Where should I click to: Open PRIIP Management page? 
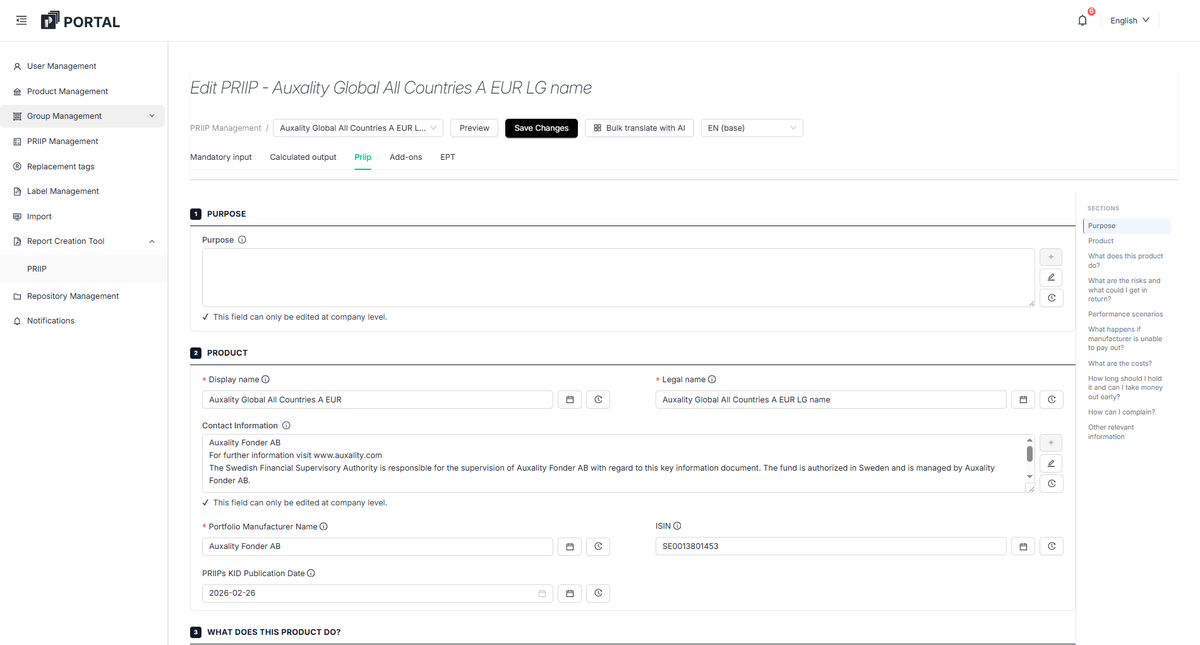(x=62, y=141)
